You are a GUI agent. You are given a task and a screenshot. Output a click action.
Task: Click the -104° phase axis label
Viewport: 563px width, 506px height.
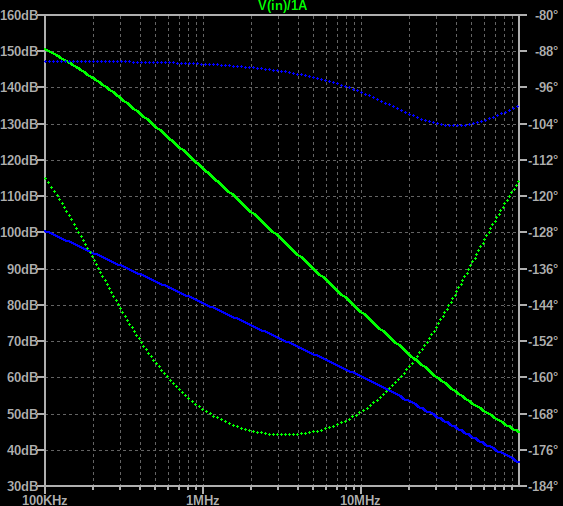click(543, 125)
